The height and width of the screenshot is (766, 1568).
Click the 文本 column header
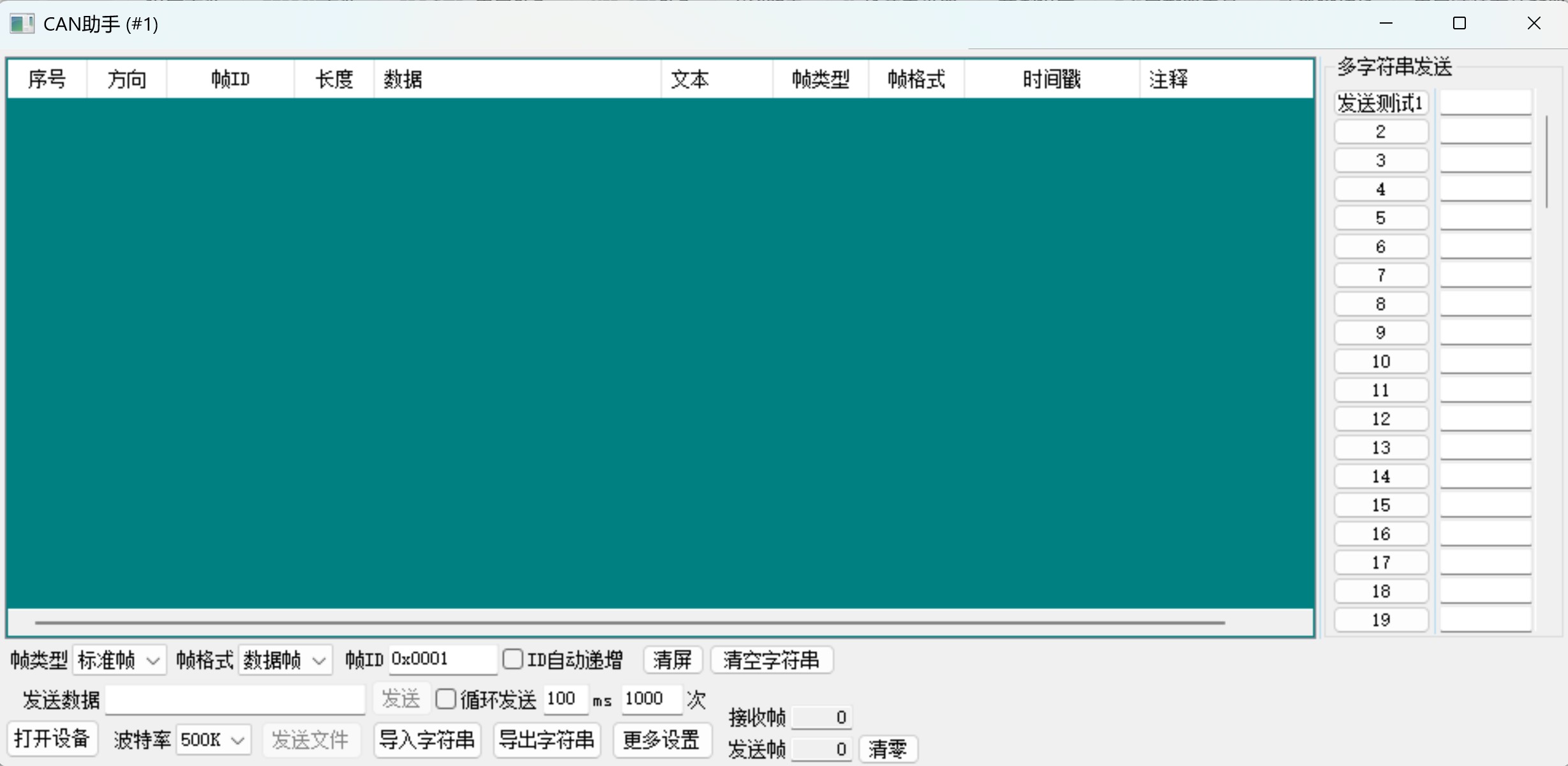pyautogui.click(x=717, y=79)
